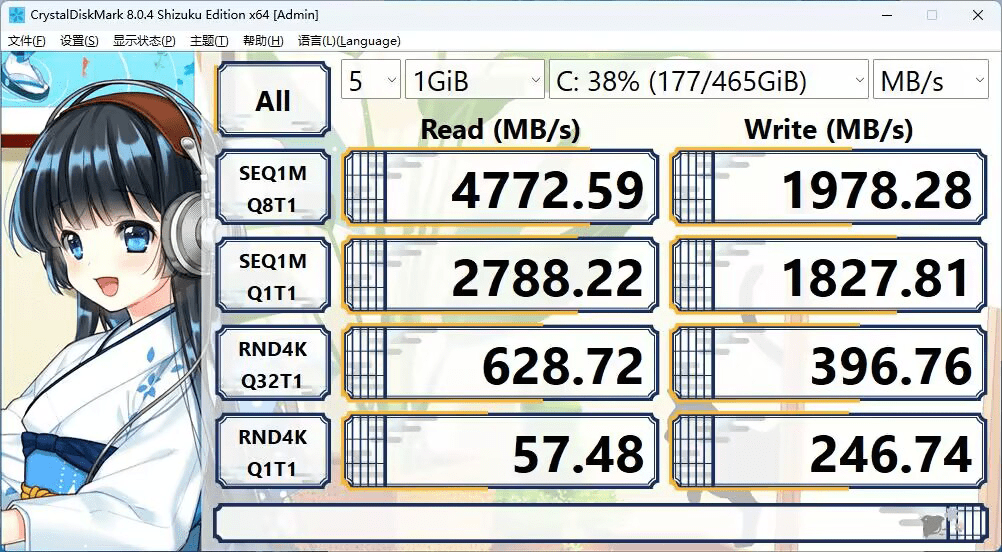Click the SEQ1M Q8T1 read result 4772.59
This screenshot has width=1002, height=552.
(500, 189)
